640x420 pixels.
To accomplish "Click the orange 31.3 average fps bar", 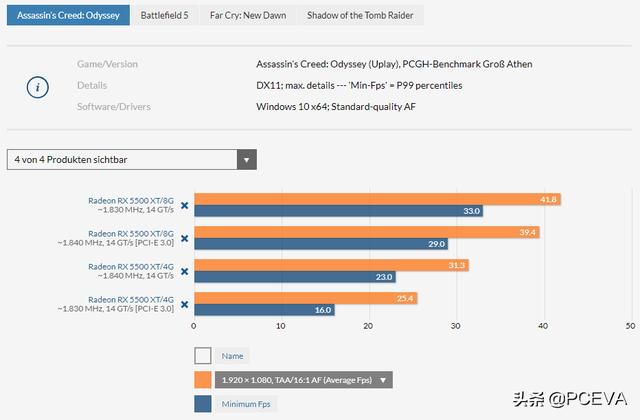I will (x=331, y=265).
